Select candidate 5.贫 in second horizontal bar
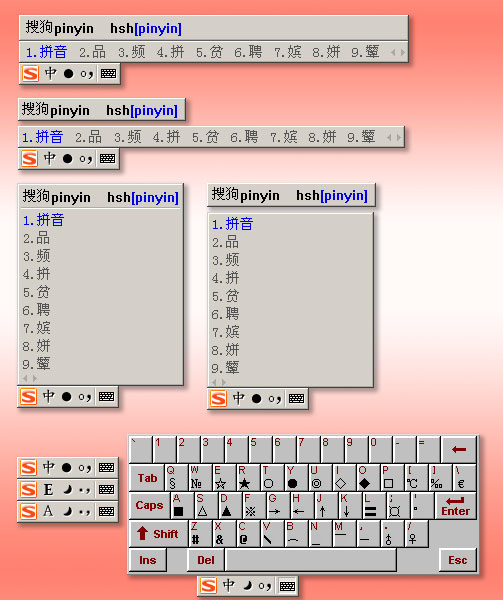This screenshot has width=503, height=600. click(x=205, y=137)
